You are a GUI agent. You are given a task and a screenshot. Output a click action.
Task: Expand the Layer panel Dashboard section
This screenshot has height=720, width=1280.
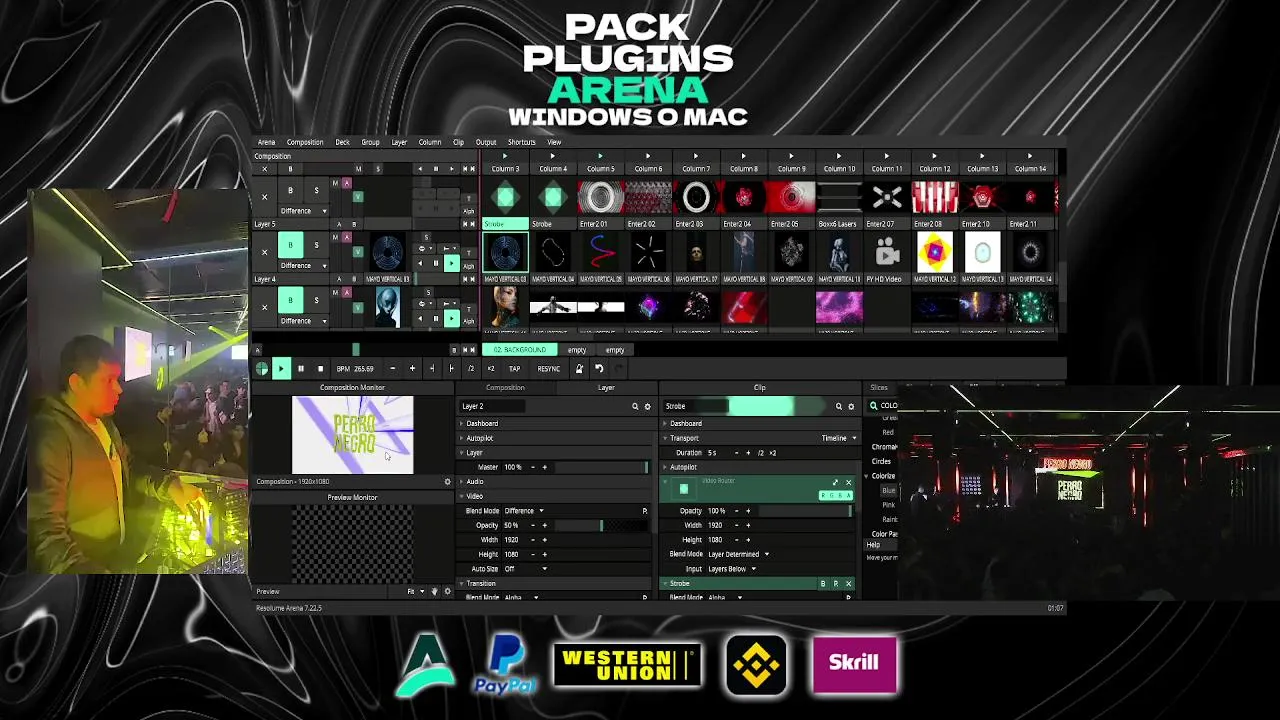(481, 424)
